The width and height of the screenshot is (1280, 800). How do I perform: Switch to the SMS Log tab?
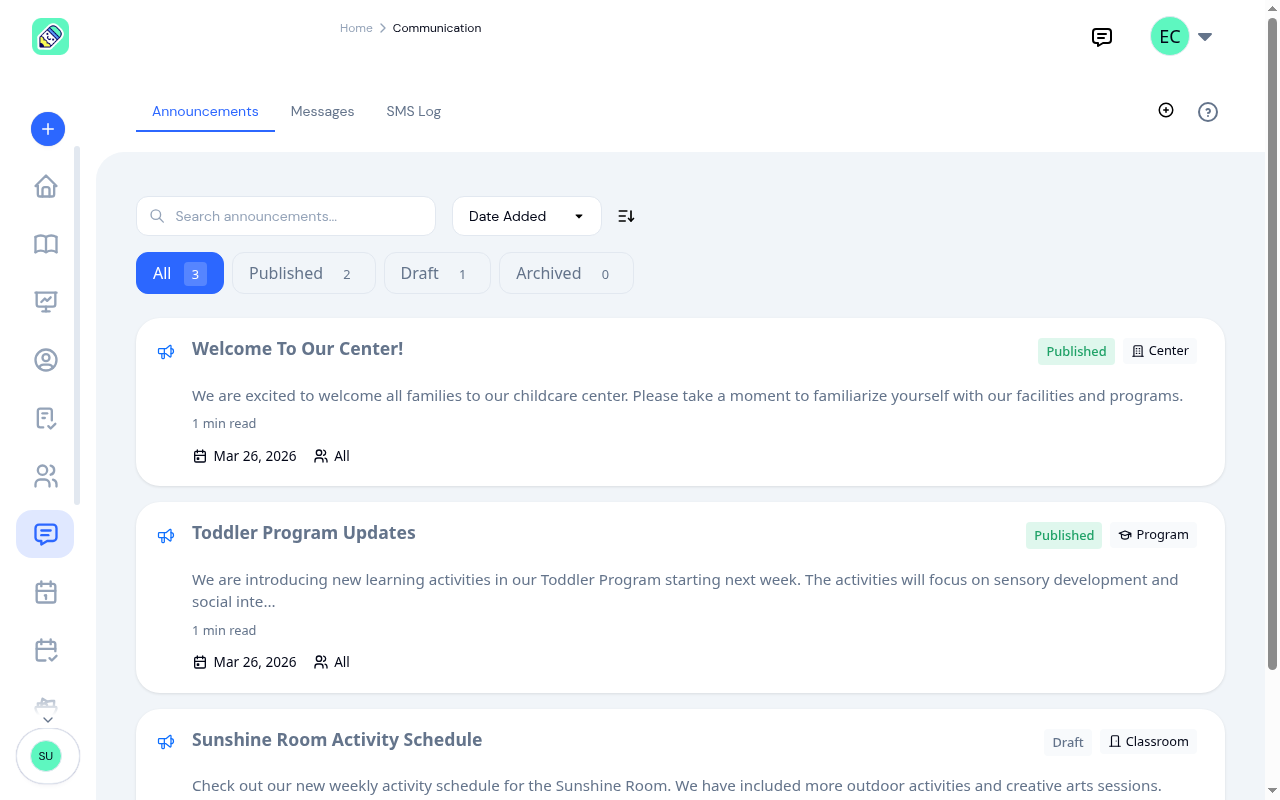pyautogui.click(x=414, y=111)
